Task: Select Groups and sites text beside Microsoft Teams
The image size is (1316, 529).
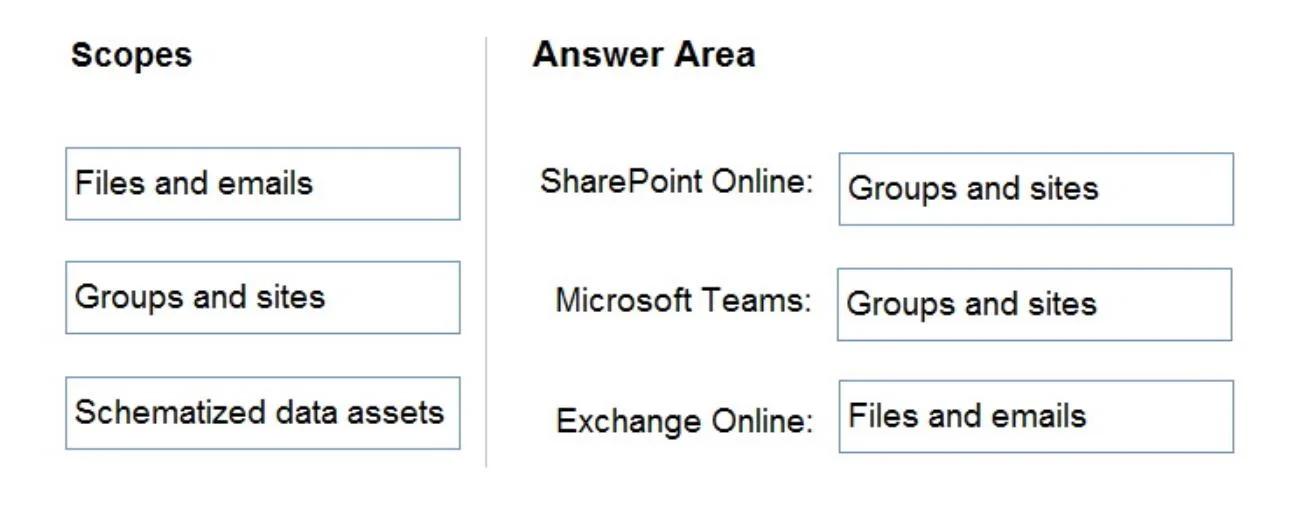Action: 971,304
